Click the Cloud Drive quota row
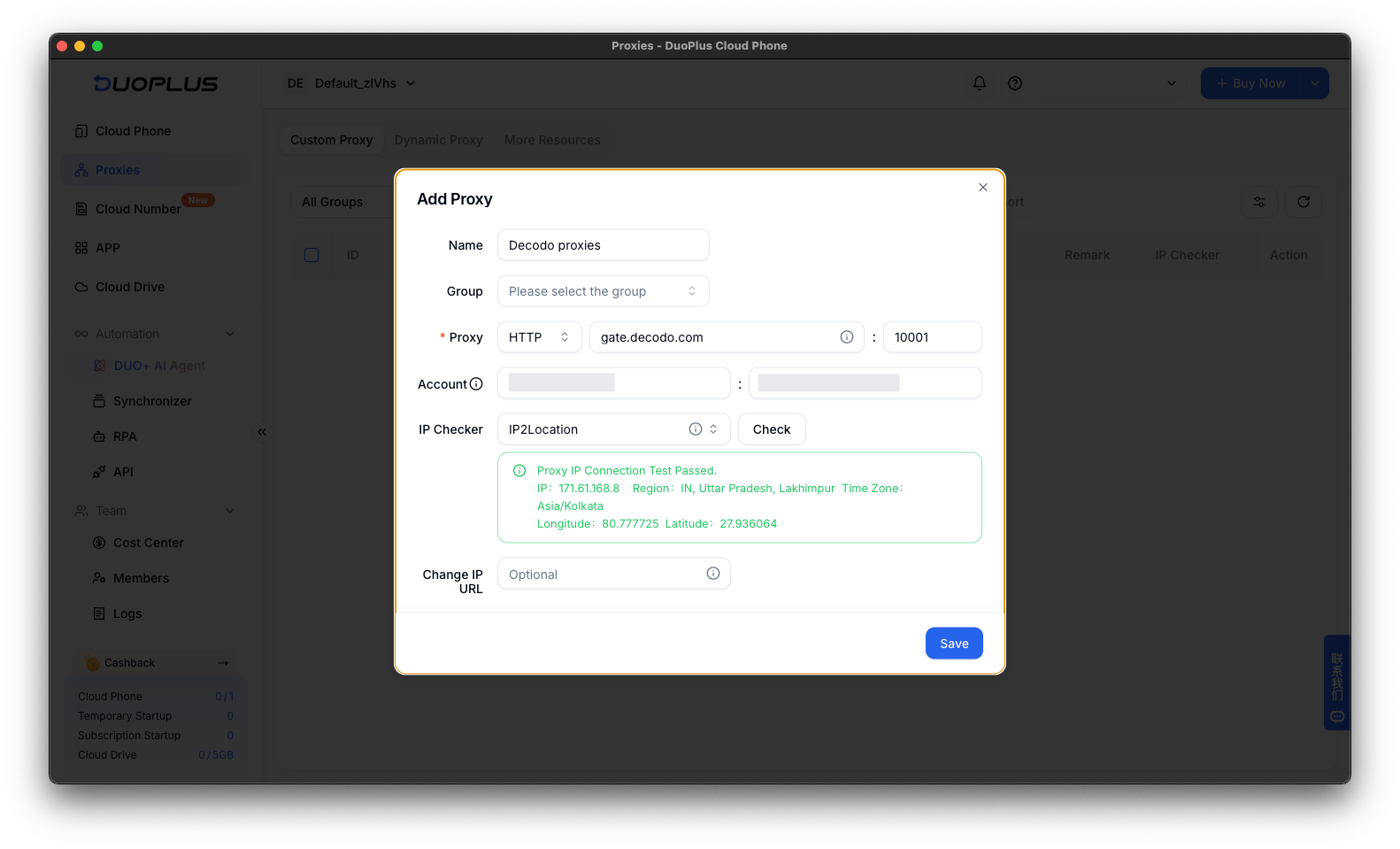The height and width of the screenshot is (849, 1400). (156, 755)
